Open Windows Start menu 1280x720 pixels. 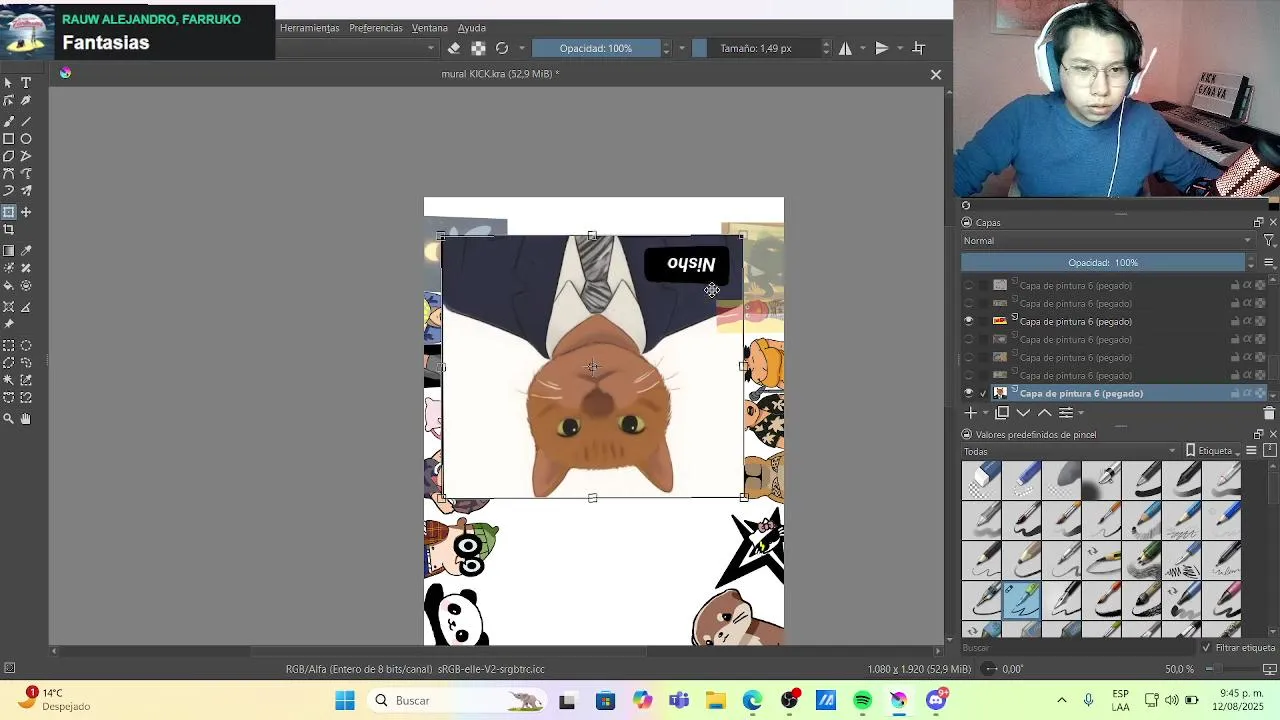click(x=345, y=701)
